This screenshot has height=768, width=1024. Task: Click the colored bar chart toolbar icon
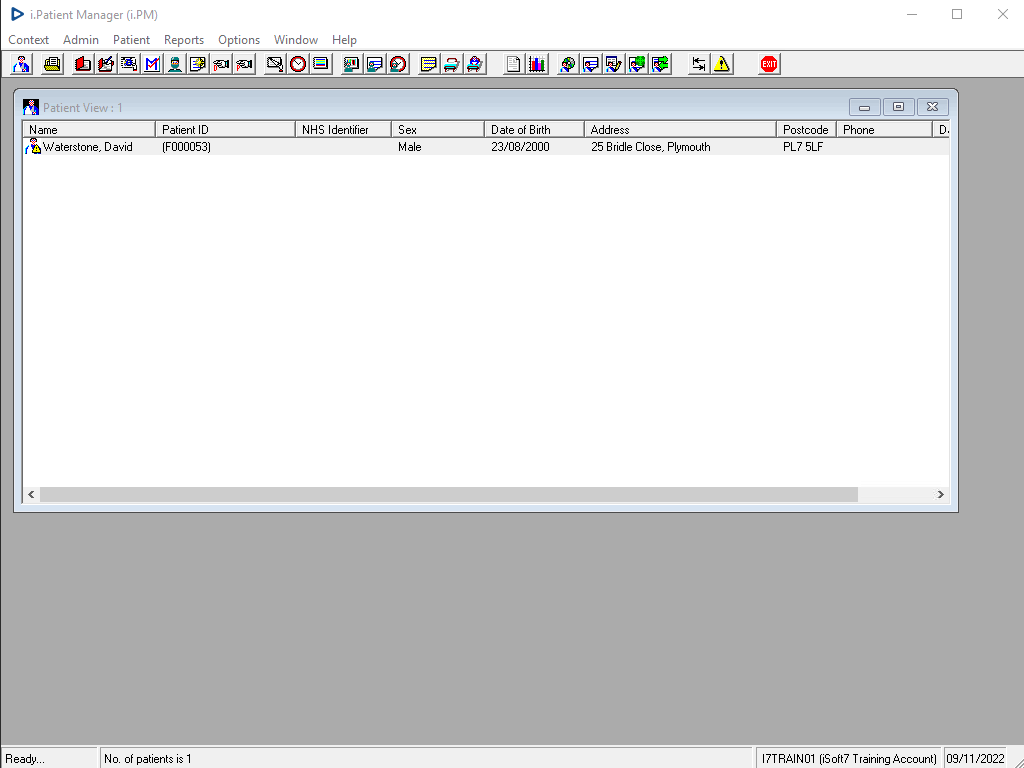click(537, 64)
